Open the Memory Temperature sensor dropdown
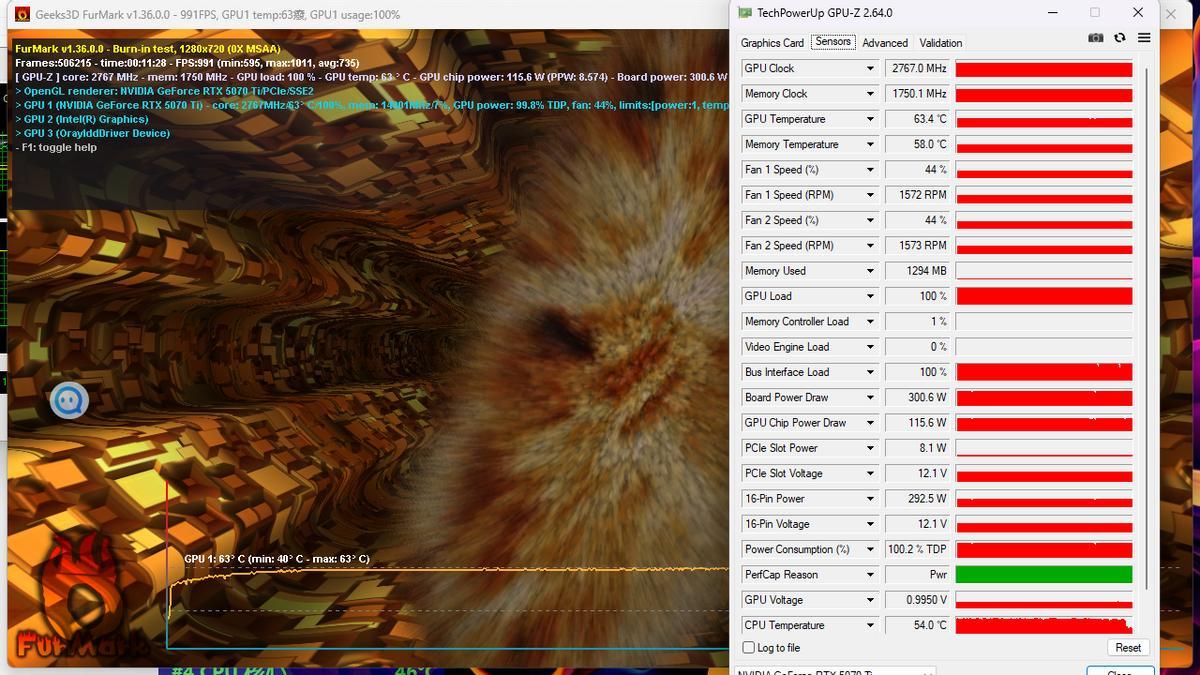Image resolution: width=1200 pixels, height=675 pixels. 870,145
